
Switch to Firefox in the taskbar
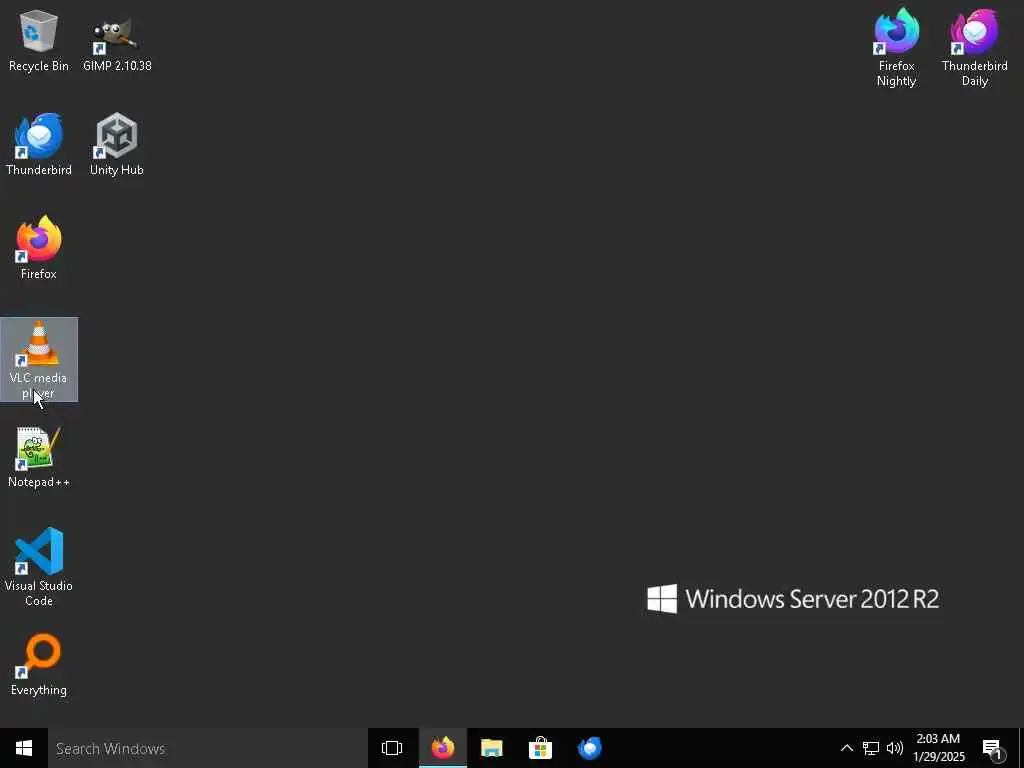pos(443,748)
